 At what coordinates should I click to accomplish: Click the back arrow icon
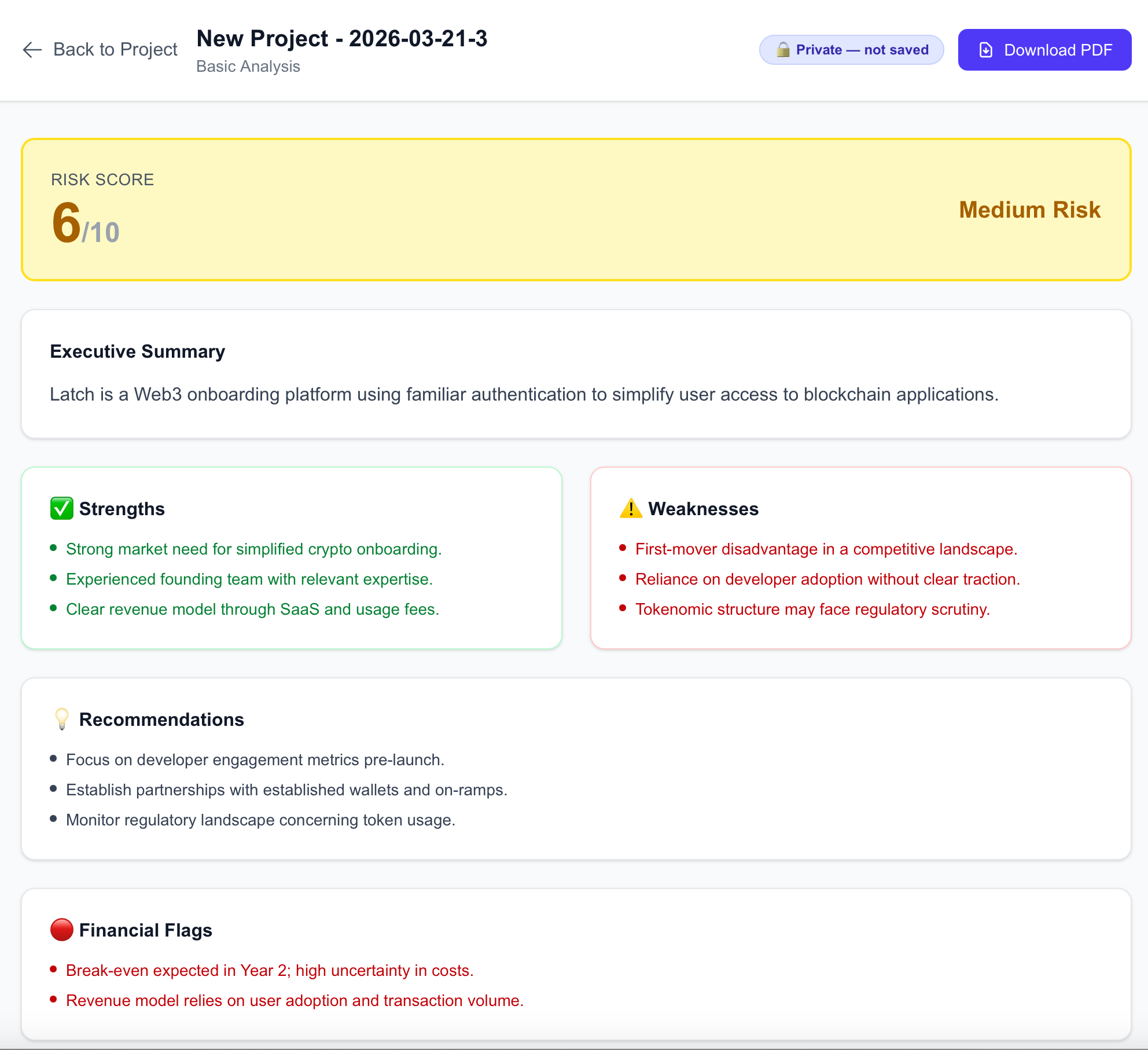coord(32,50)
